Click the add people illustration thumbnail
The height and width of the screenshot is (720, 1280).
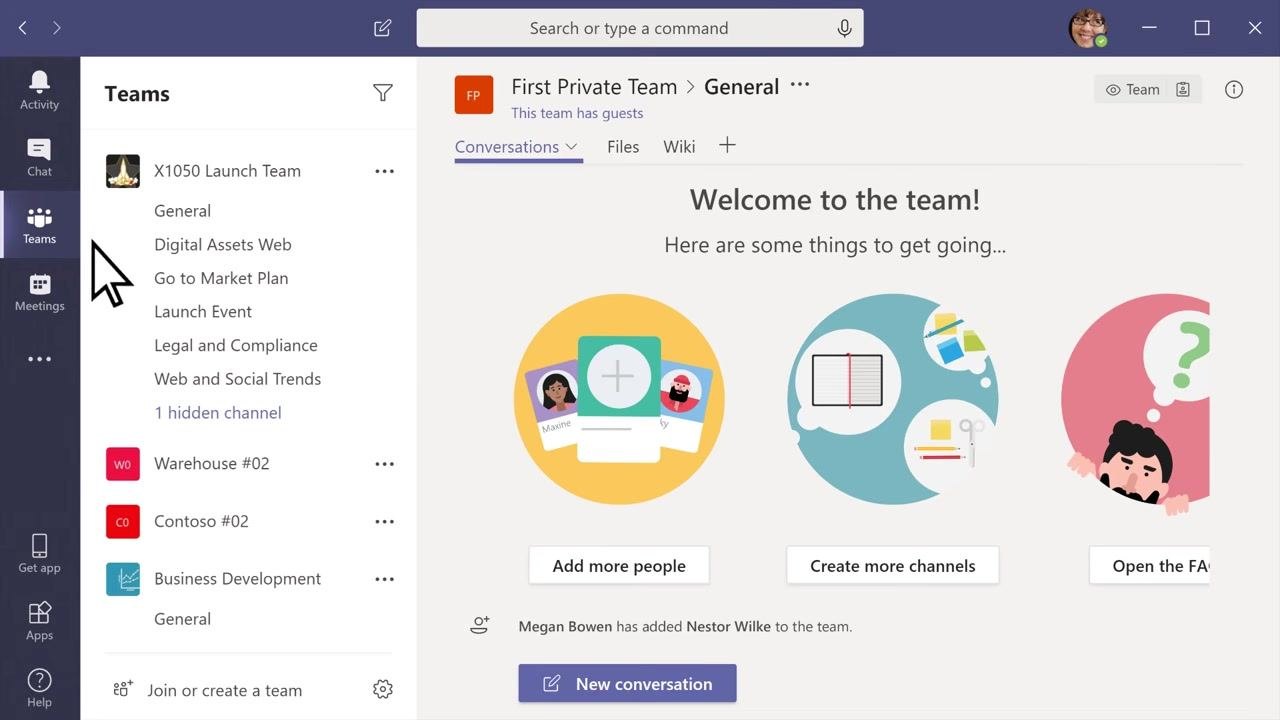[619, 399]
